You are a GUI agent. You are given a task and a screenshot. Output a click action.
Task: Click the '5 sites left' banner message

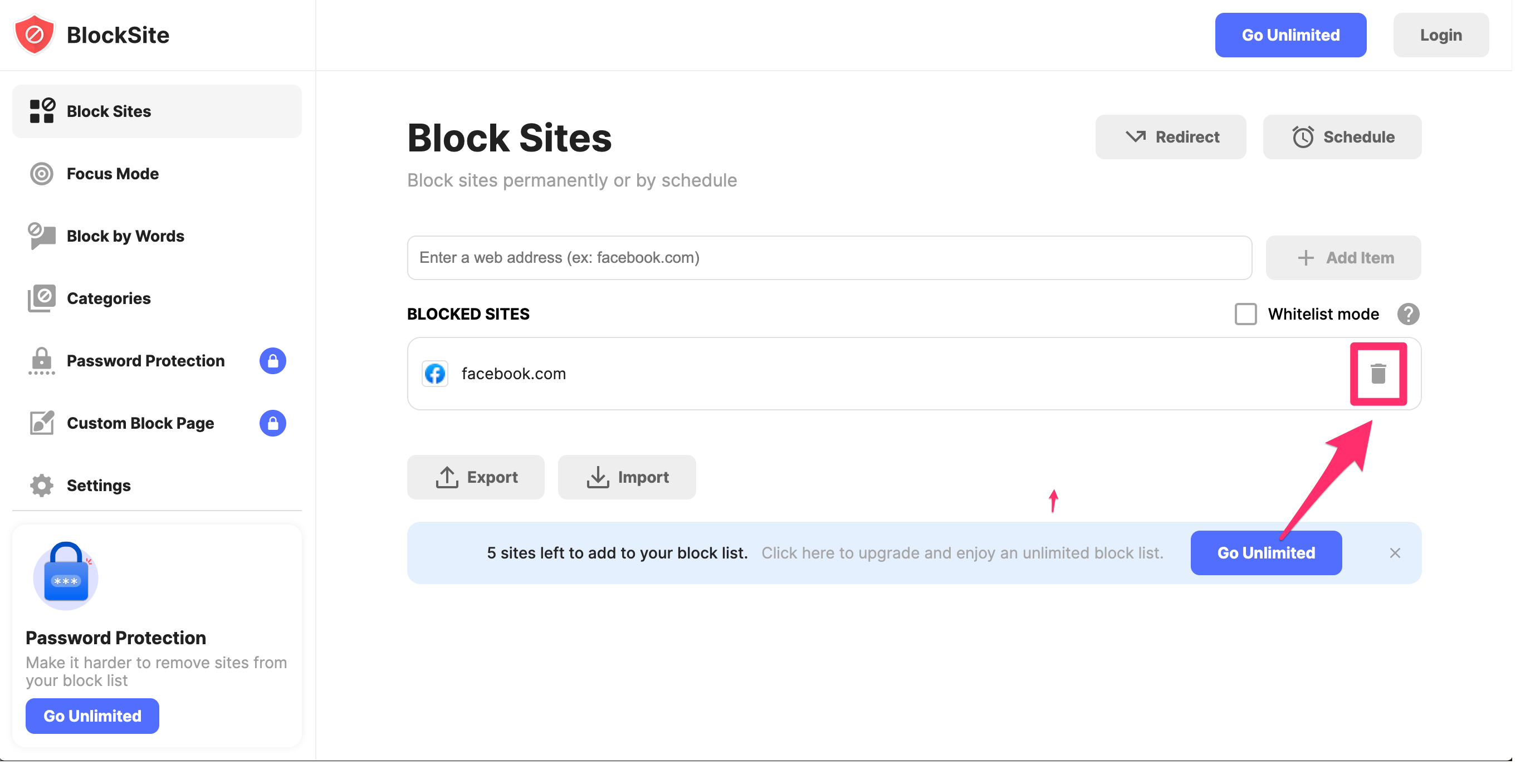617,553
